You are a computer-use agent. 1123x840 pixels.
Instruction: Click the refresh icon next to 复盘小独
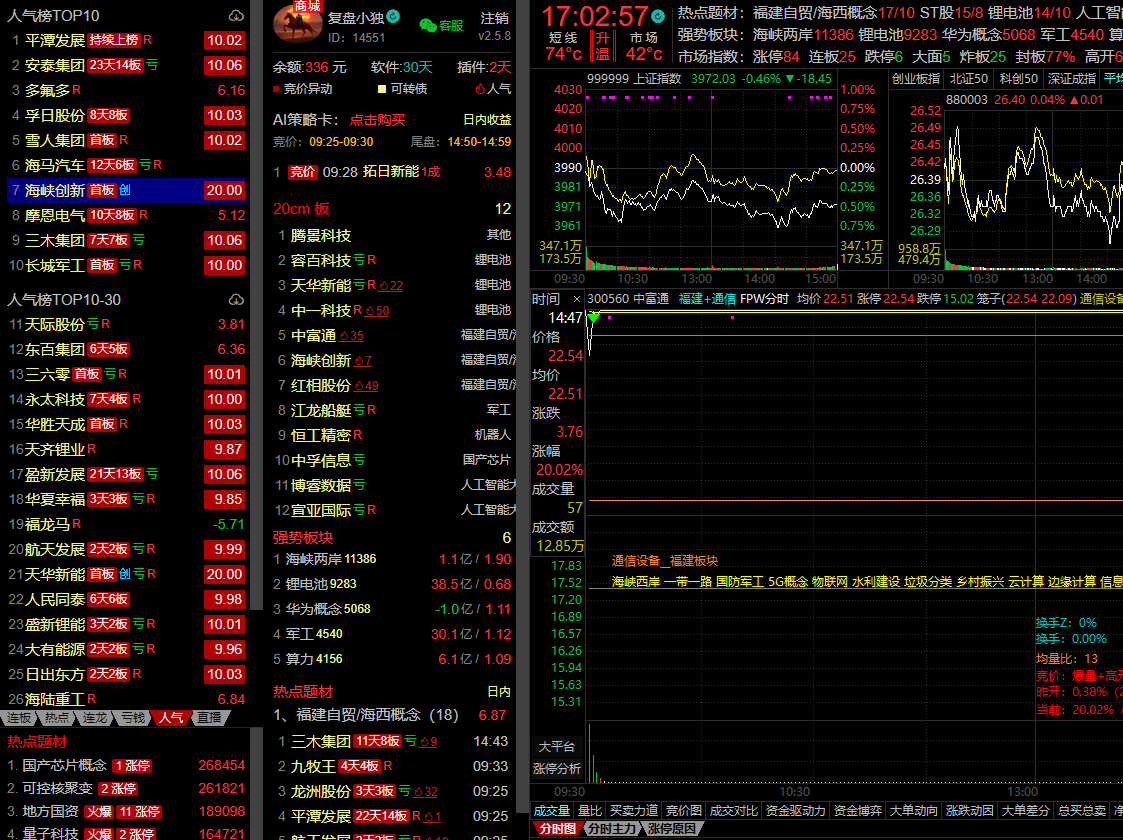(x=393, y=17)
